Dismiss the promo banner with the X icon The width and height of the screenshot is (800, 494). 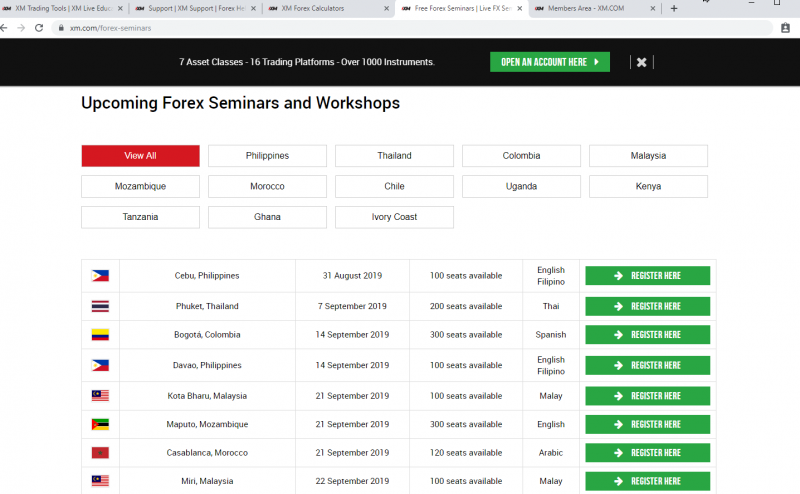click(x=642, y=62)
